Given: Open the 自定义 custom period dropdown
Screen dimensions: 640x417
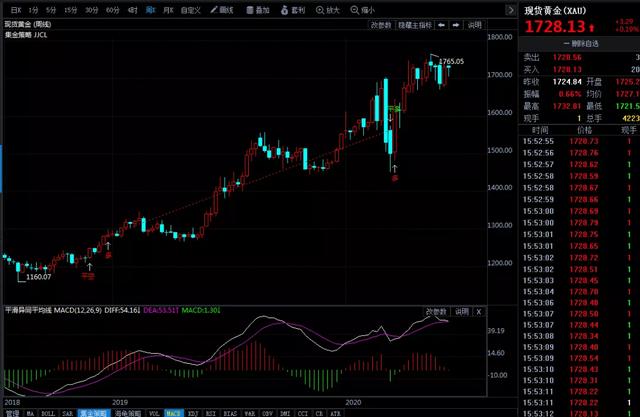Looking at the screenshot, I should click(187, 9).
